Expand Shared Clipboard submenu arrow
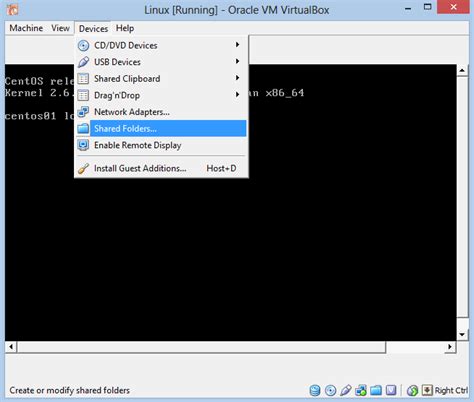The width and height of the screenshot is (474, 402). pyautogui.click(x=237, y=78)
